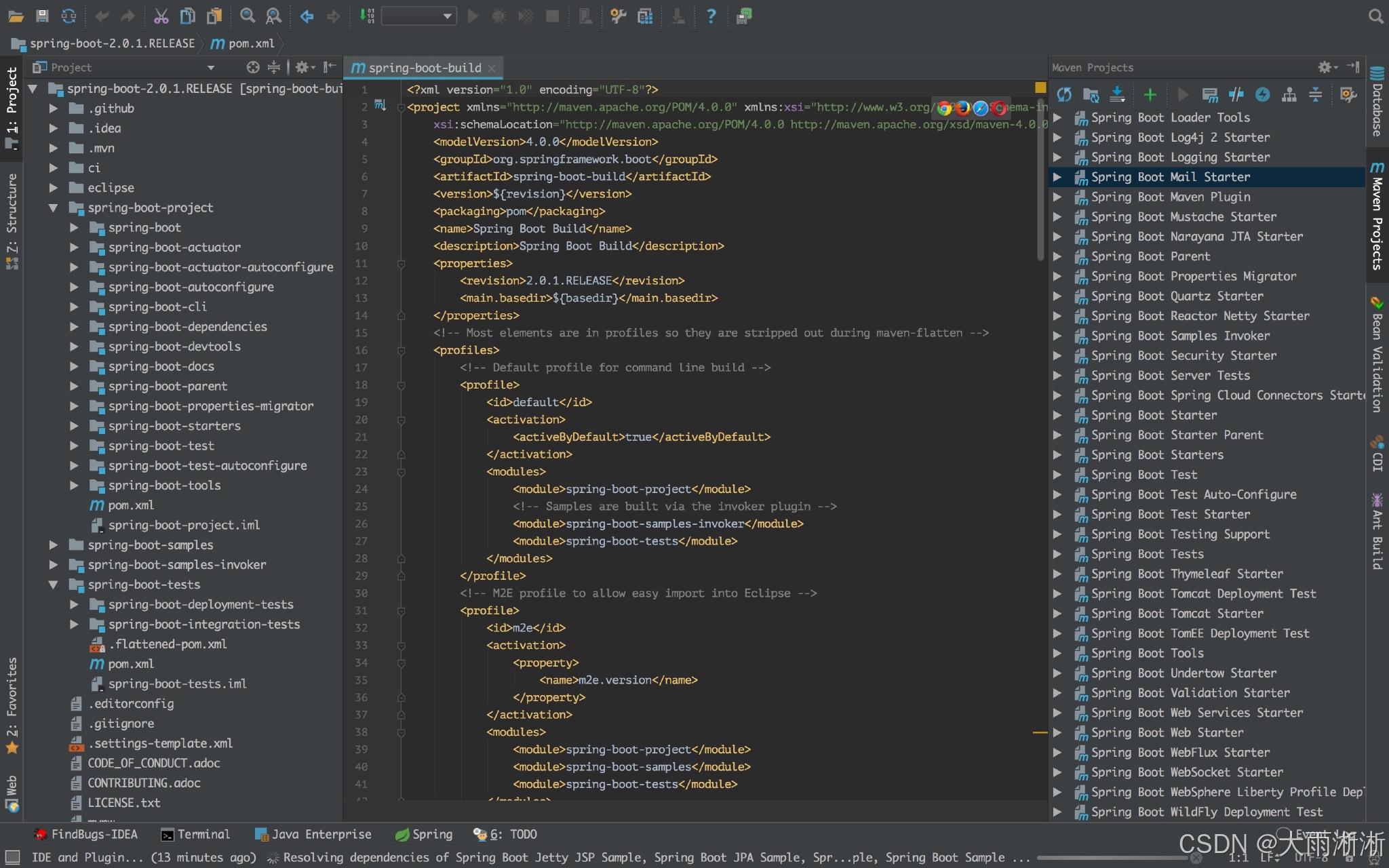The height and width of the screenshot is (868, 1389).
Task: Open pom preview in Firefox icon
Action: tap(962, 108)
